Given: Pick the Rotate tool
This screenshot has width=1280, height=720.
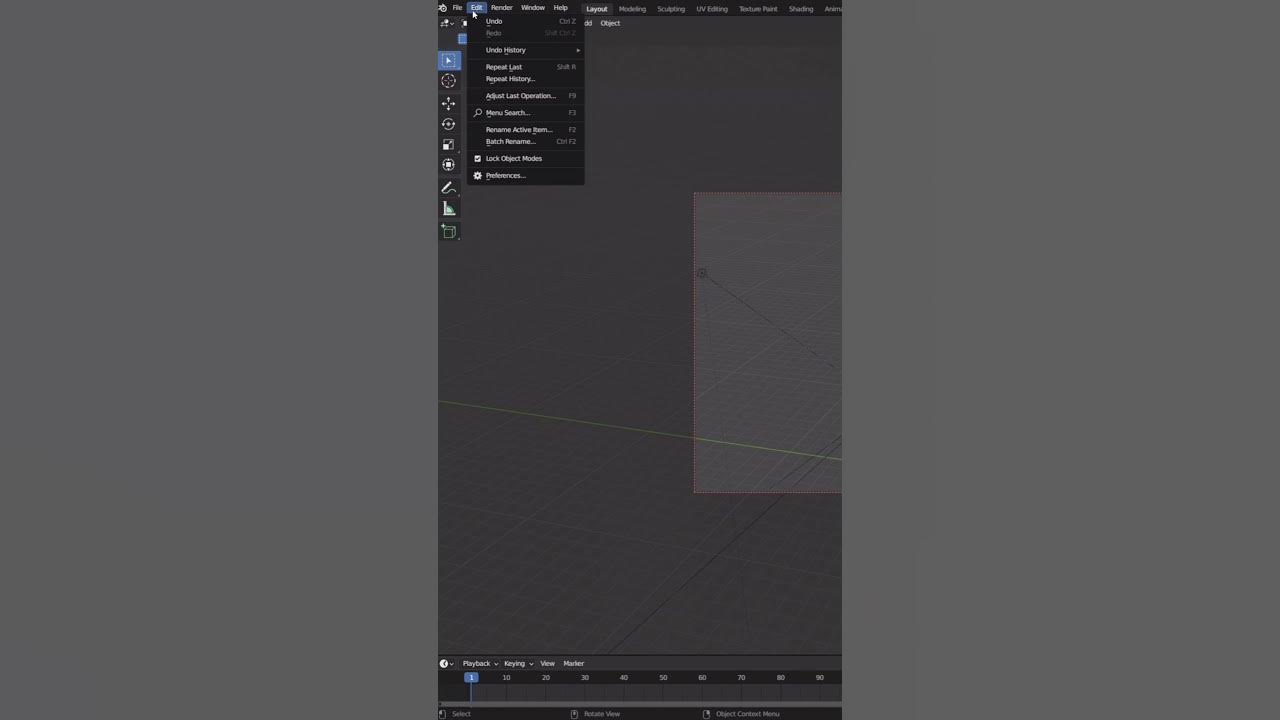Looking at the screenshot, I should click(449, 124).
